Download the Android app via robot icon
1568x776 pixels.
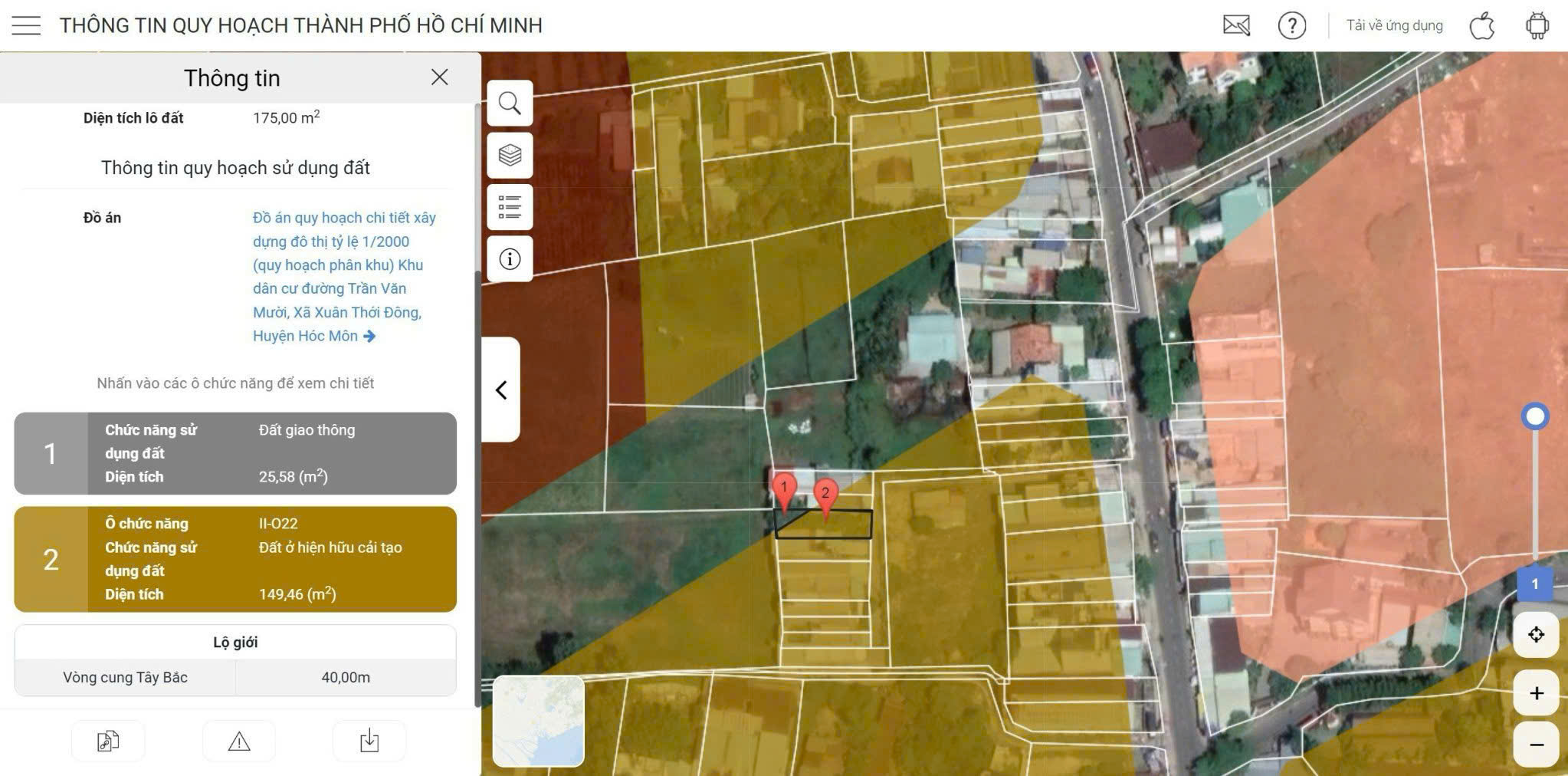point(1537,25)
